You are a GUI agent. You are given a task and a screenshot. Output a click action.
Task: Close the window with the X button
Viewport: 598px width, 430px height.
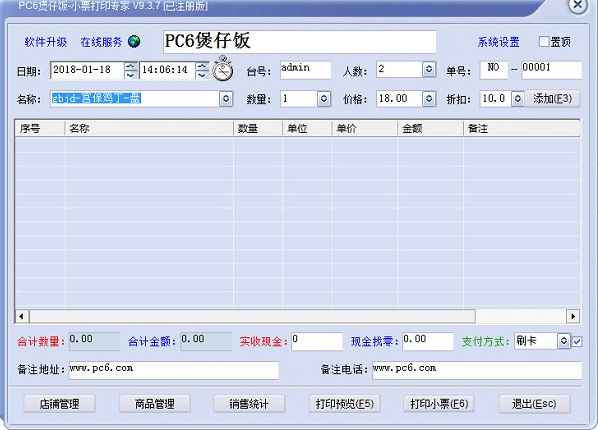pos(578,5)
